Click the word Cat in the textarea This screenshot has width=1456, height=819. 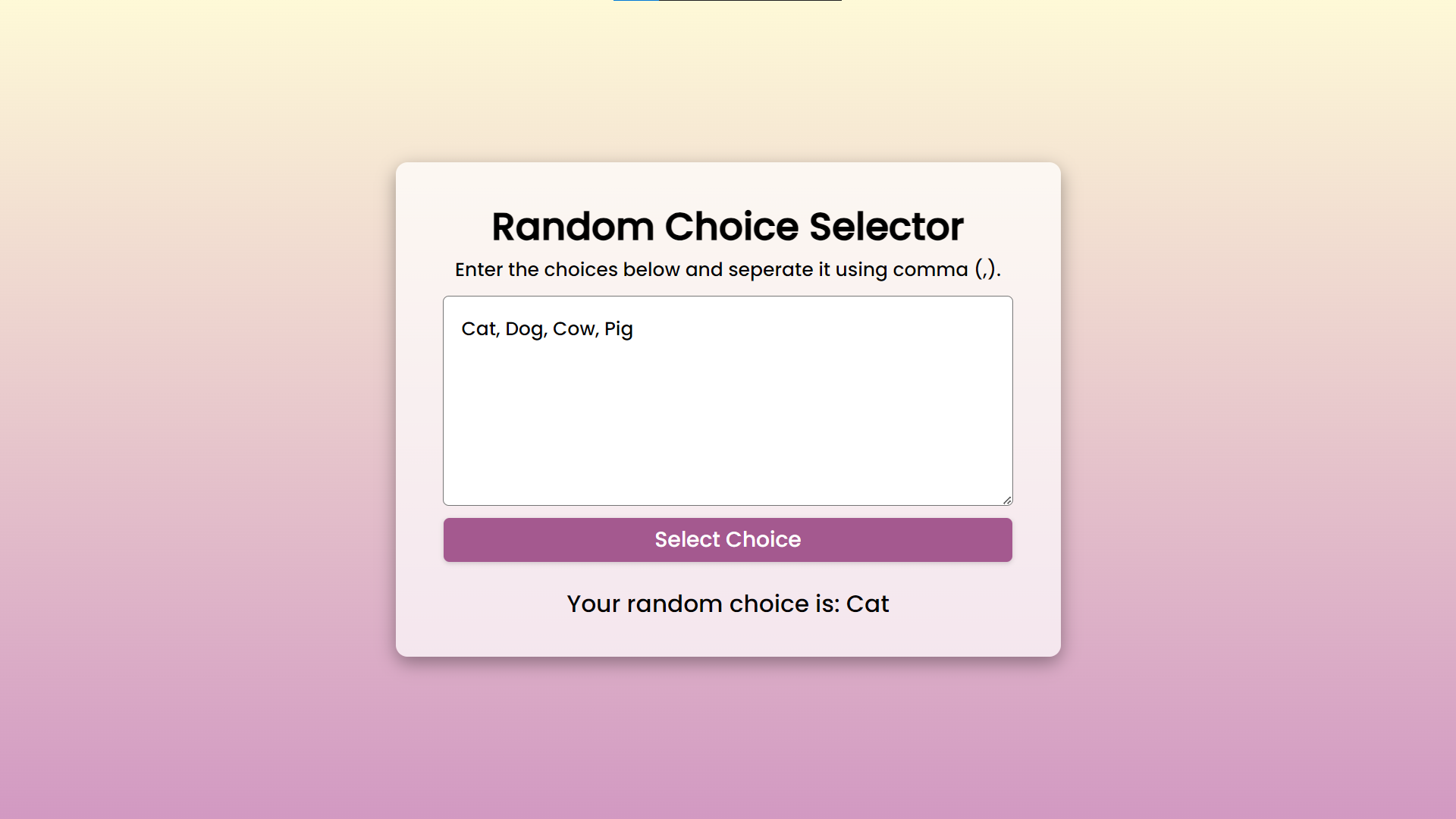[x=478, y=328]
